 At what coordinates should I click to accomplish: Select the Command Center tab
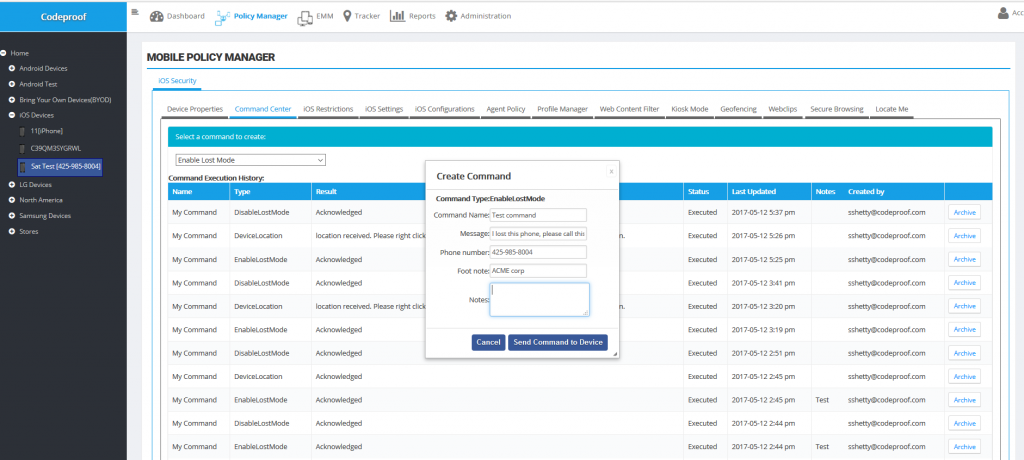(x=263, y=109)
